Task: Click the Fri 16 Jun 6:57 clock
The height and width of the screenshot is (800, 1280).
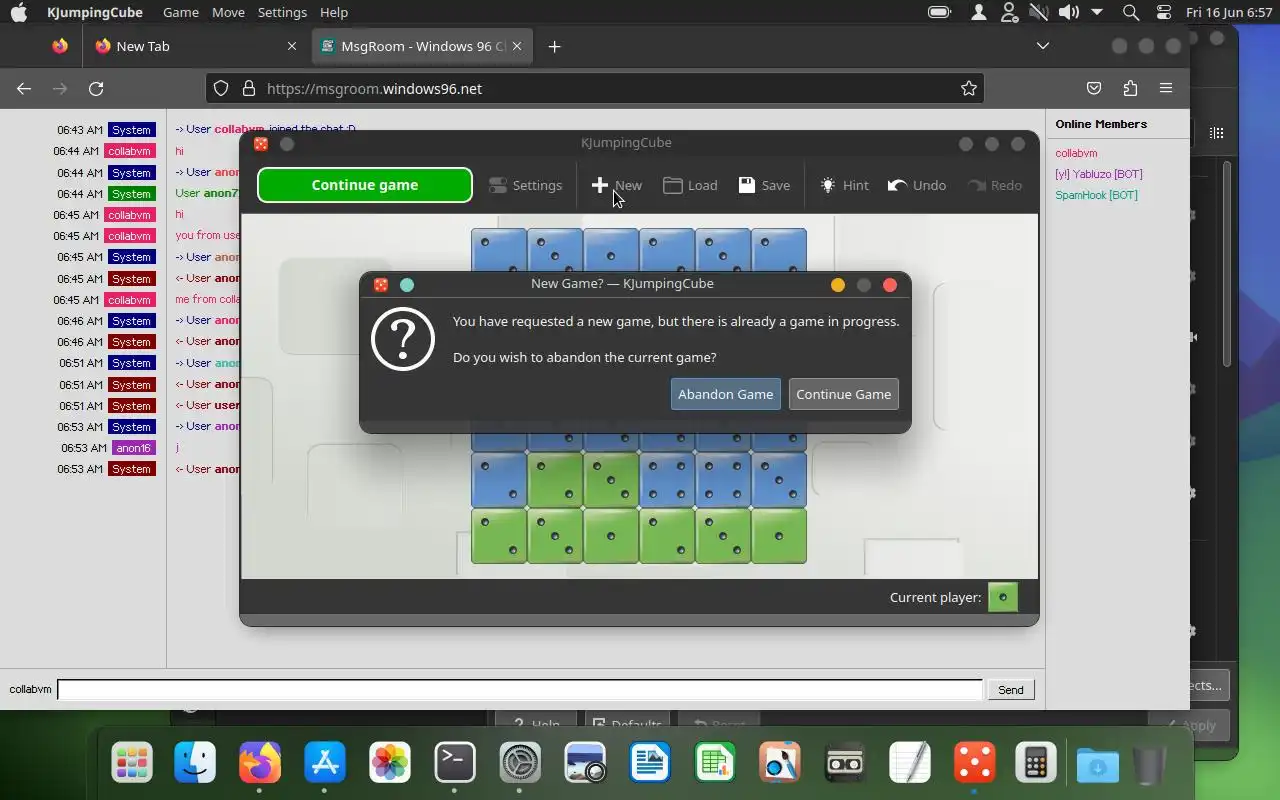Action: pos(1227,12)
